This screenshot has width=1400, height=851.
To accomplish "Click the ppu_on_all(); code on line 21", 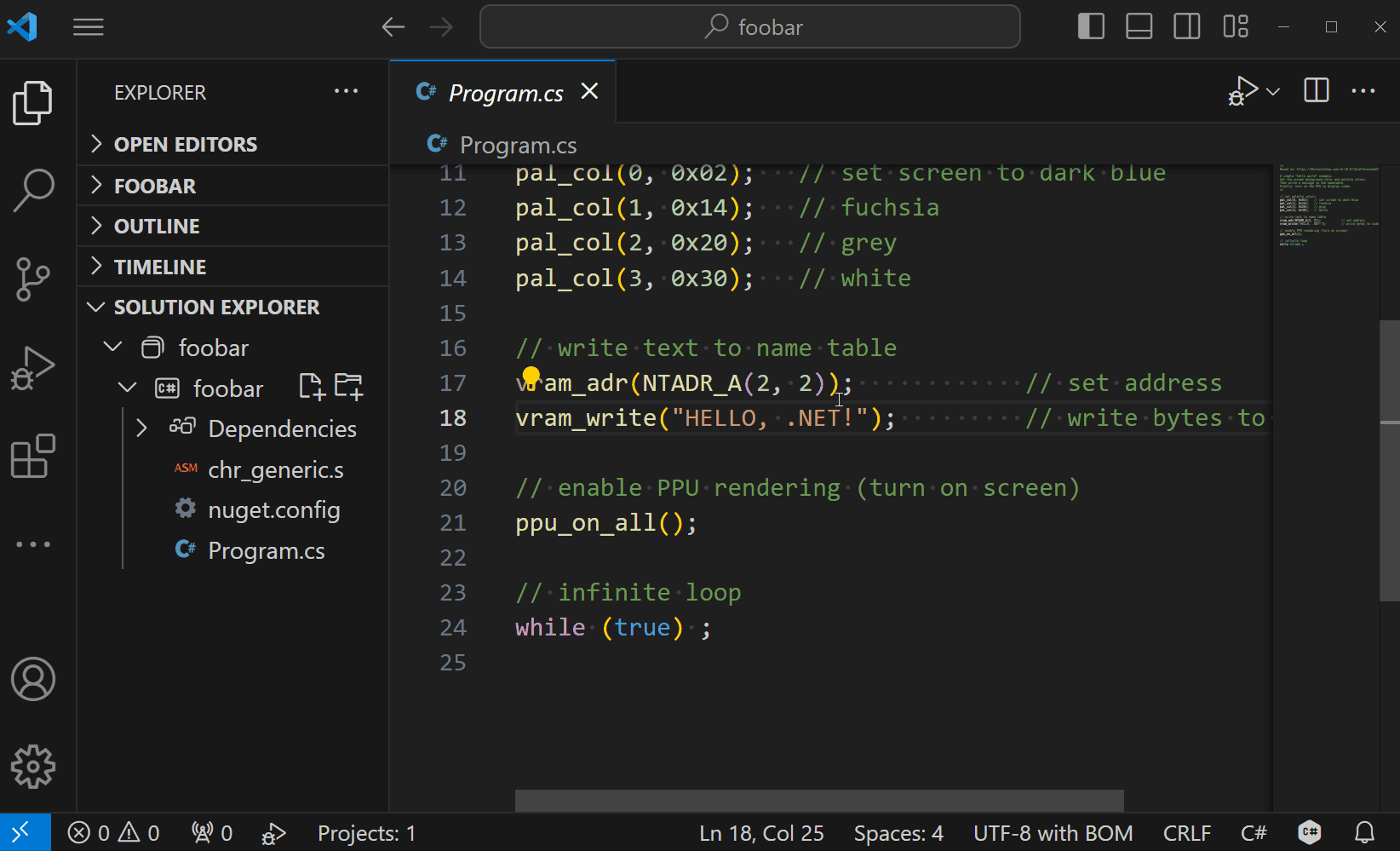I will [x=606, y=522].
